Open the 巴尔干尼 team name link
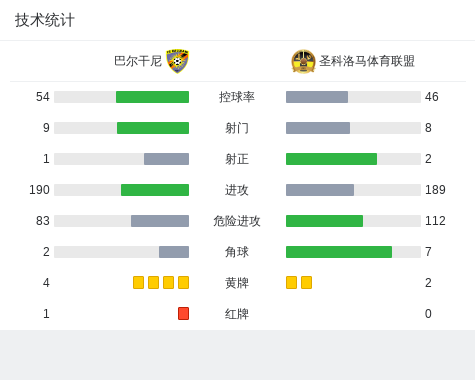The width and height of the screenshot is (475, 380). point(138,61)
